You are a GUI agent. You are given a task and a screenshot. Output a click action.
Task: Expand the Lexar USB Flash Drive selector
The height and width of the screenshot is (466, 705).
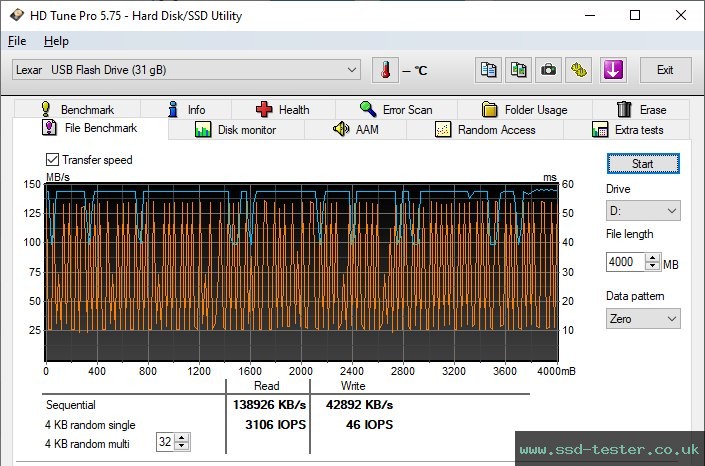(186, 70)
